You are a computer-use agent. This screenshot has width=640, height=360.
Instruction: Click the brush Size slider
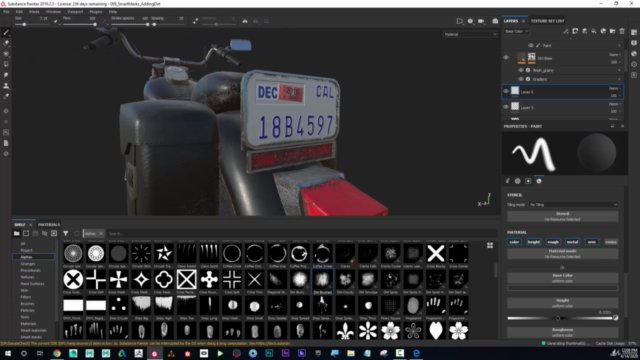pos(31,24)
